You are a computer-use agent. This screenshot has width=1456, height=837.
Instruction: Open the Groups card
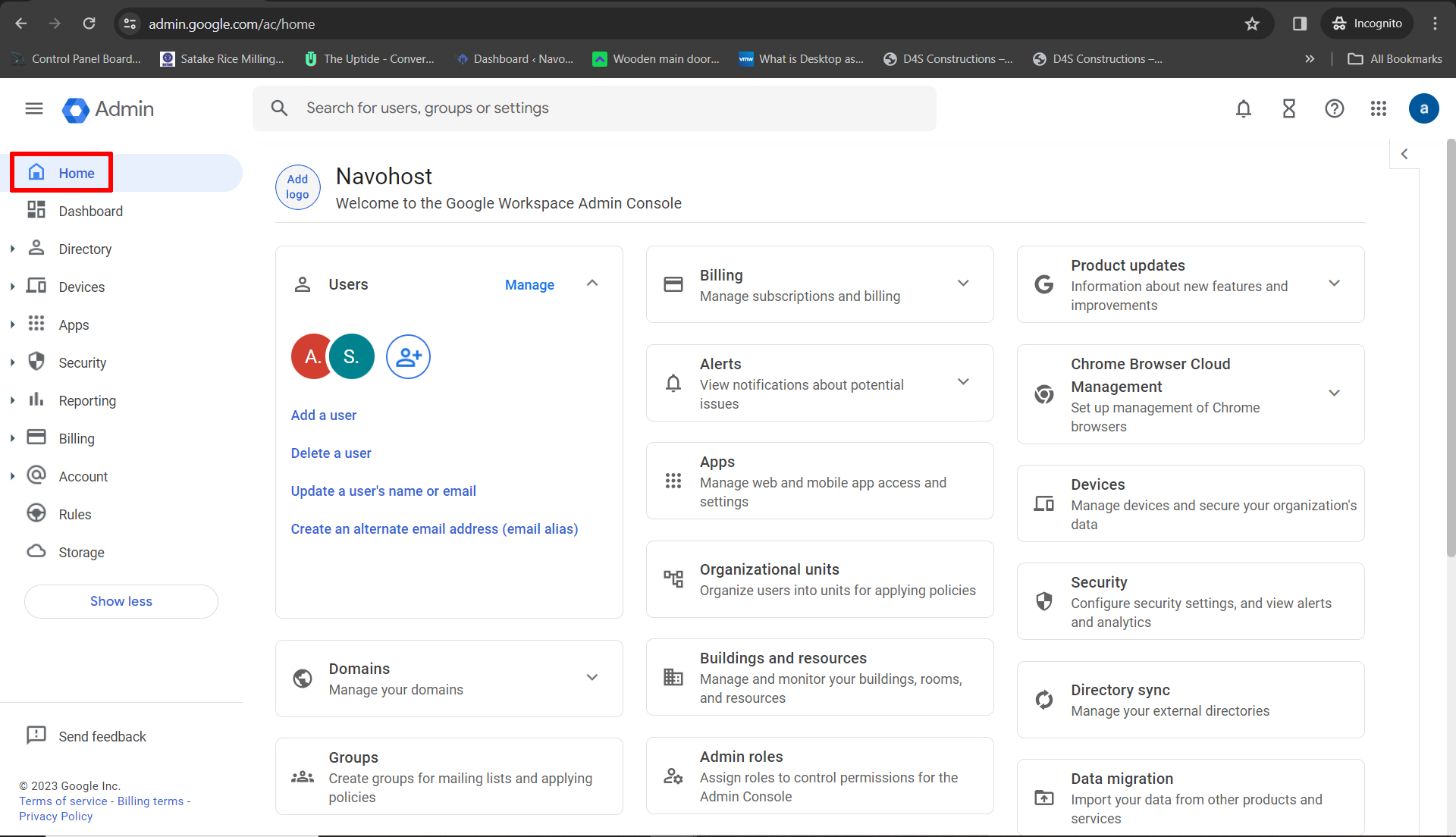(x=449, y=776)
